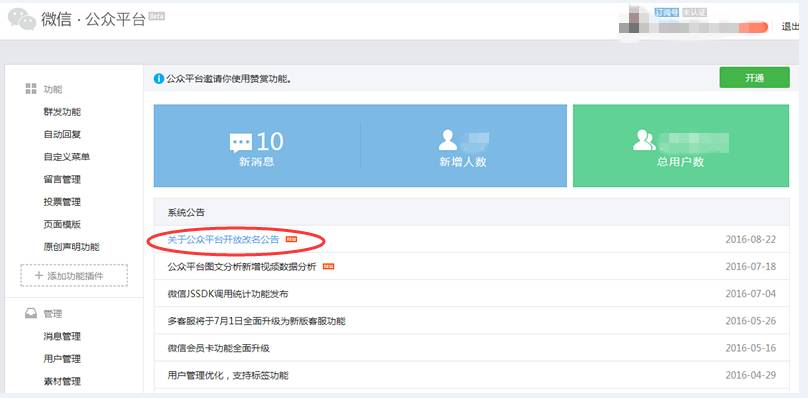
Task: Click the 管理 section heading
Action: point(53,314)
